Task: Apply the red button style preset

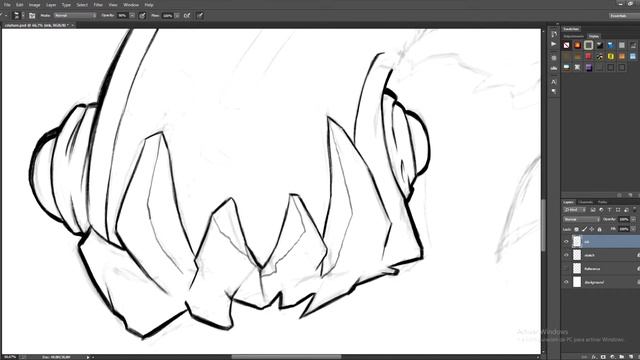Action: (x=589, y=56)
